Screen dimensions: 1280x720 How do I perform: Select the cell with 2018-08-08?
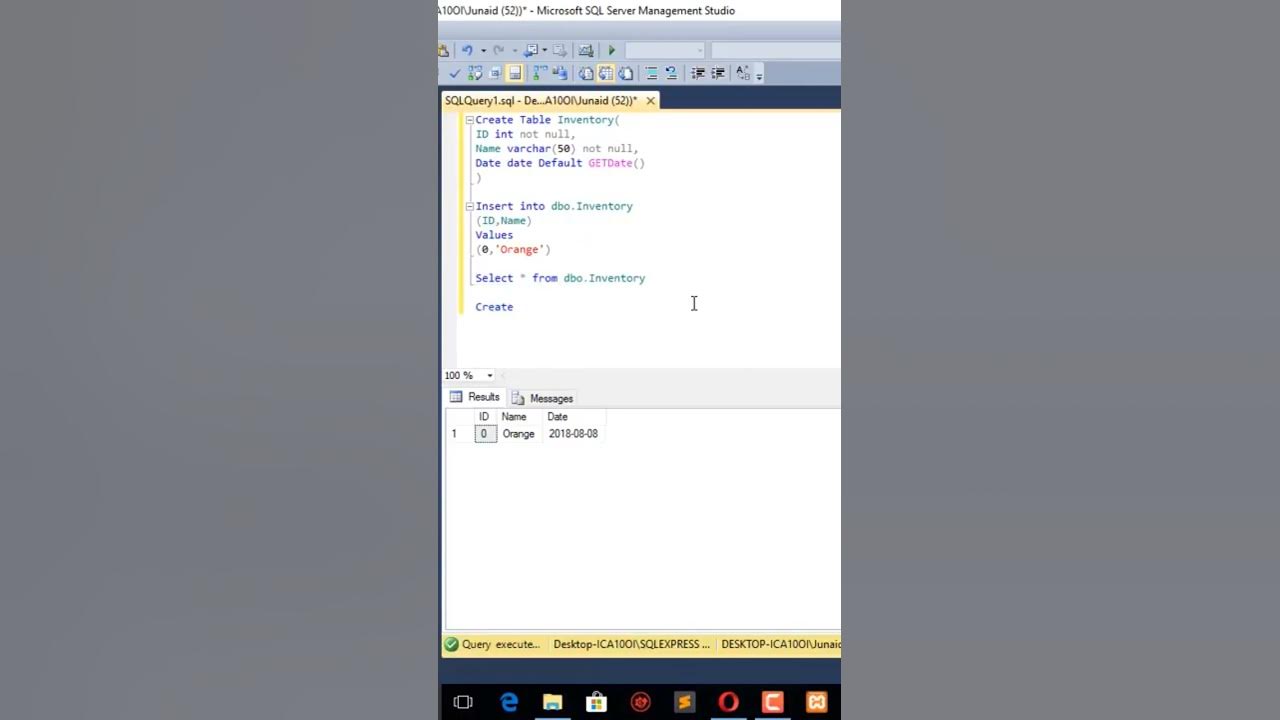[573, 434]
